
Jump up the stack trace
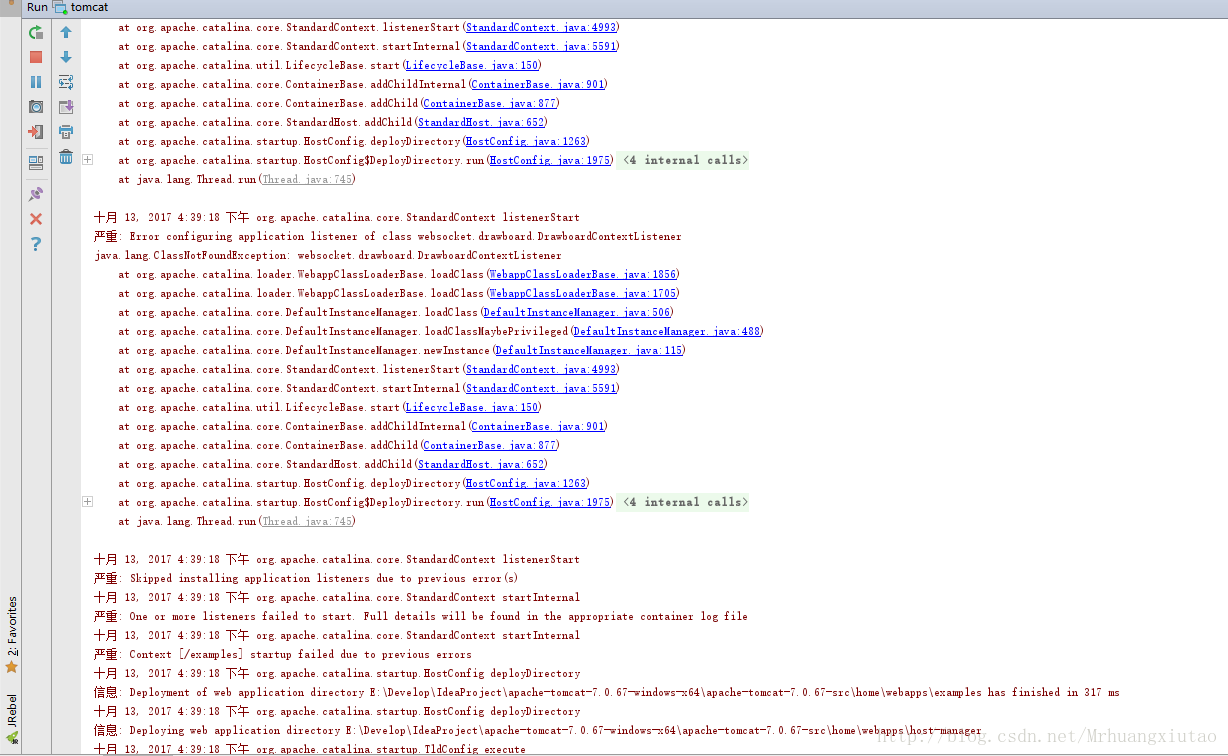66,33
